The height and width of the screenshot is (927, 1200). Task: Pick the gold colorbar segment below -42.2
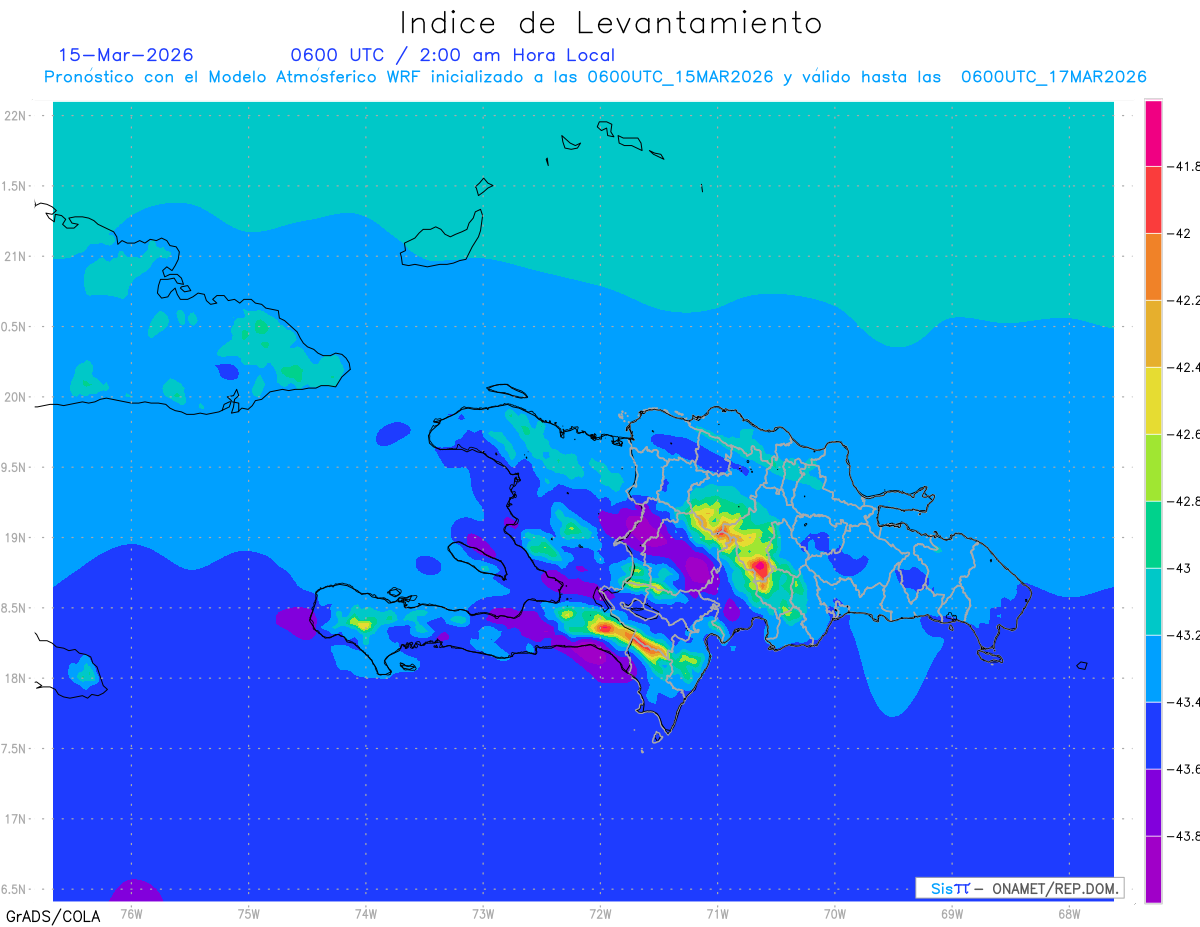pyautogui.click(x=1153, y=333)
